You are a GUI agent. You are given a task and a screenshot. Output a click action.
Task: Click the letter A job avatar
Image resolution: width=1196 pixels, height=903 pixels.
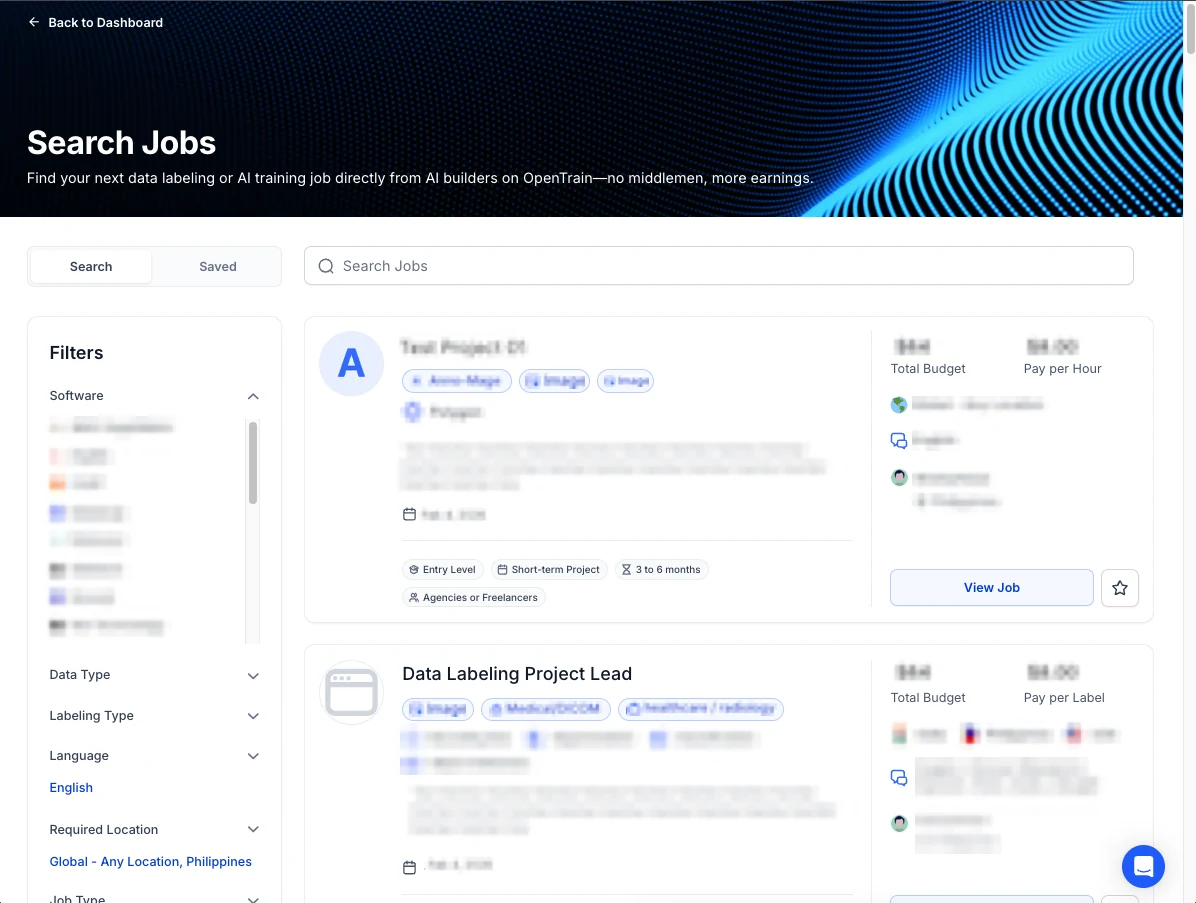(x=351, y=363)
